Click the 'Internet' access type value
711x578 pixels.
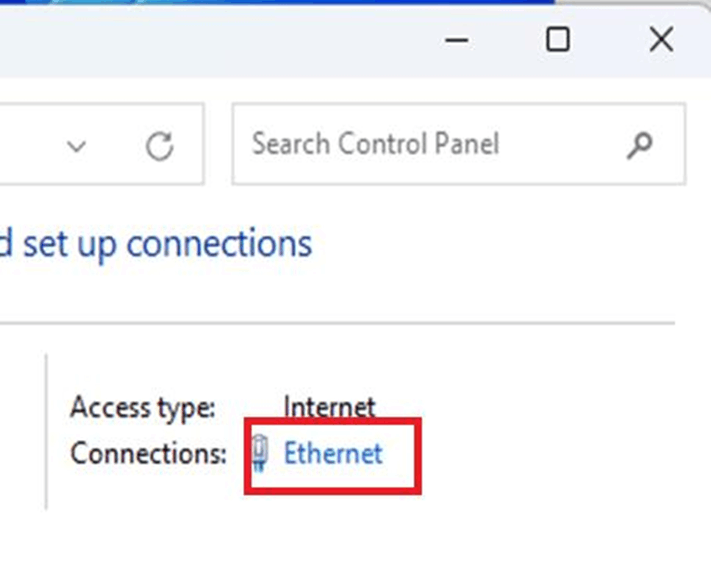[329, 406]
